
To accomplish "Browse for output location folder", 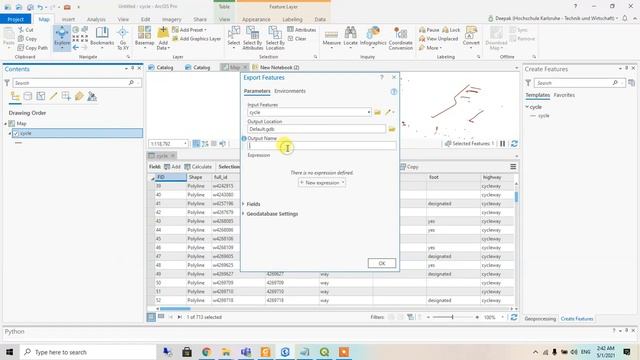I will [392, 129].
